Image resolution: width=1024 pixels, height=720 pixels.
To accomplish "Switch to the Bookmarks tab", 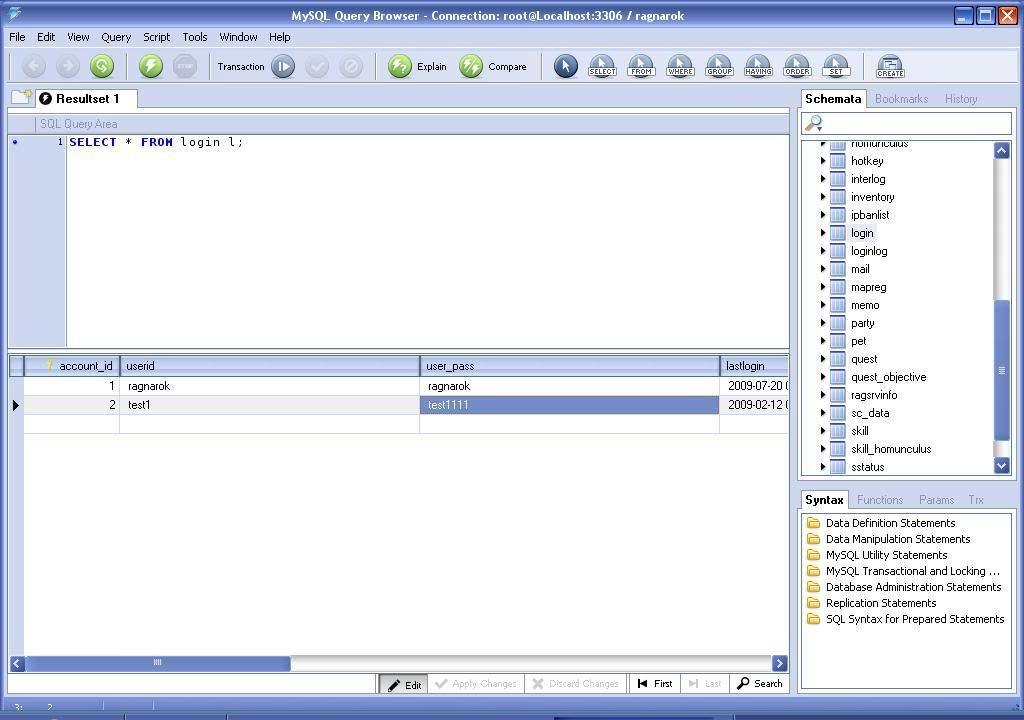I will point(901,99).
